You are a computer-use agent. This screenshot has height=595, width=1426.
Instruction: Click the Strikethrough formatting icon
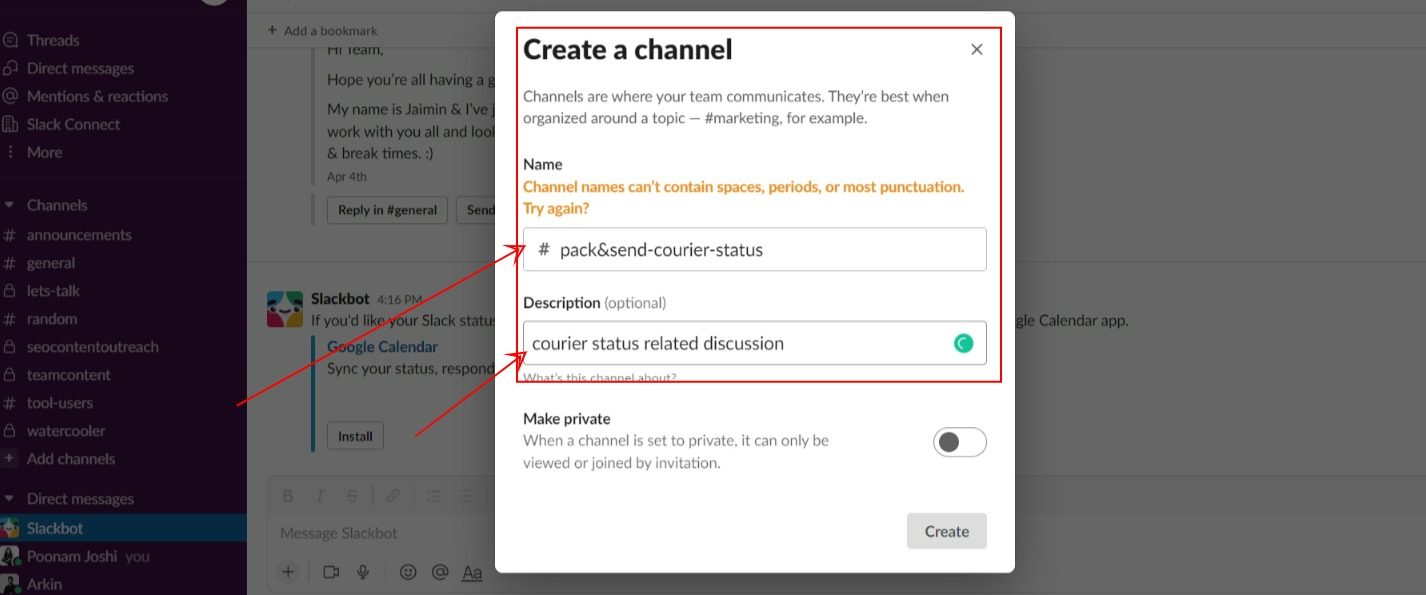click(352, 495)
